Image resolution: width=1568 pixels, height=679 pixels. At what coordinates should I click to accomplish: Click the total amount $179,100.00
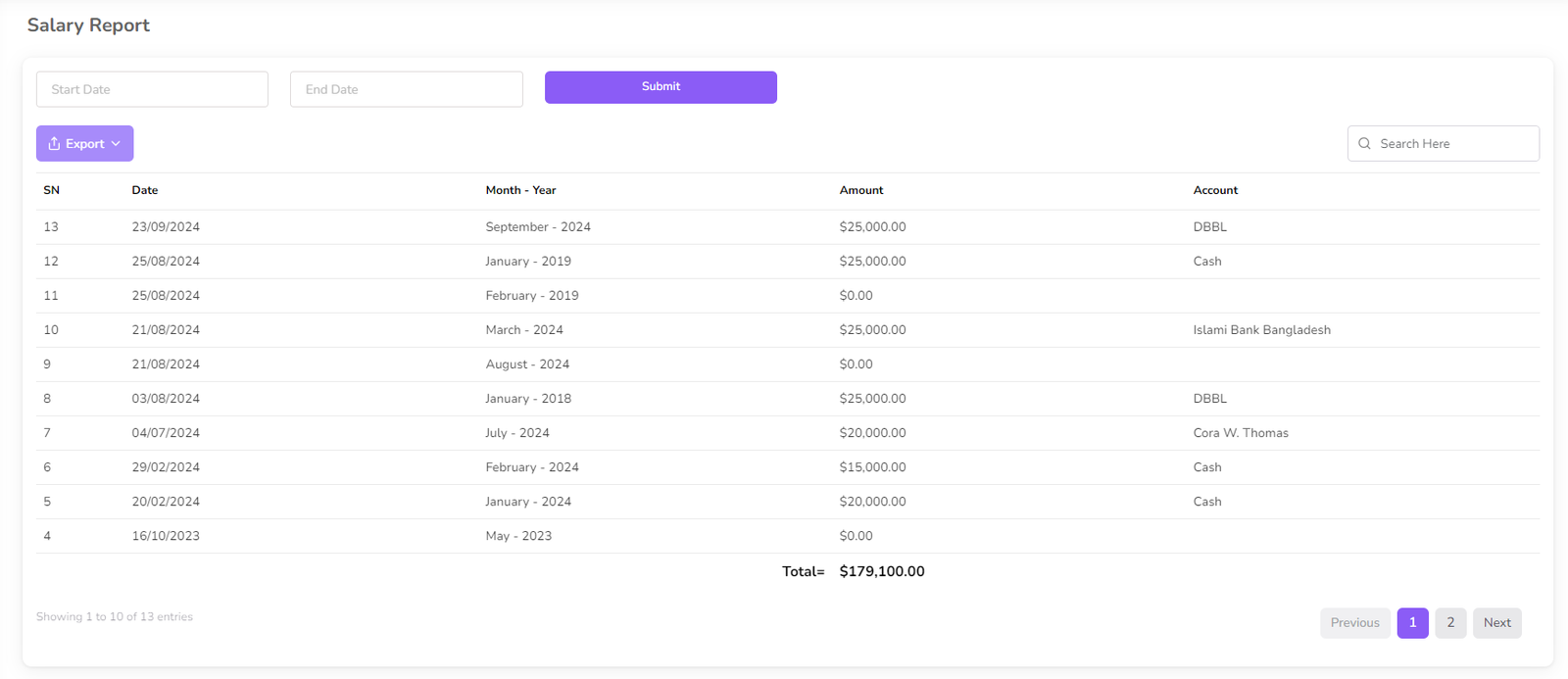[x=882, y=571]
